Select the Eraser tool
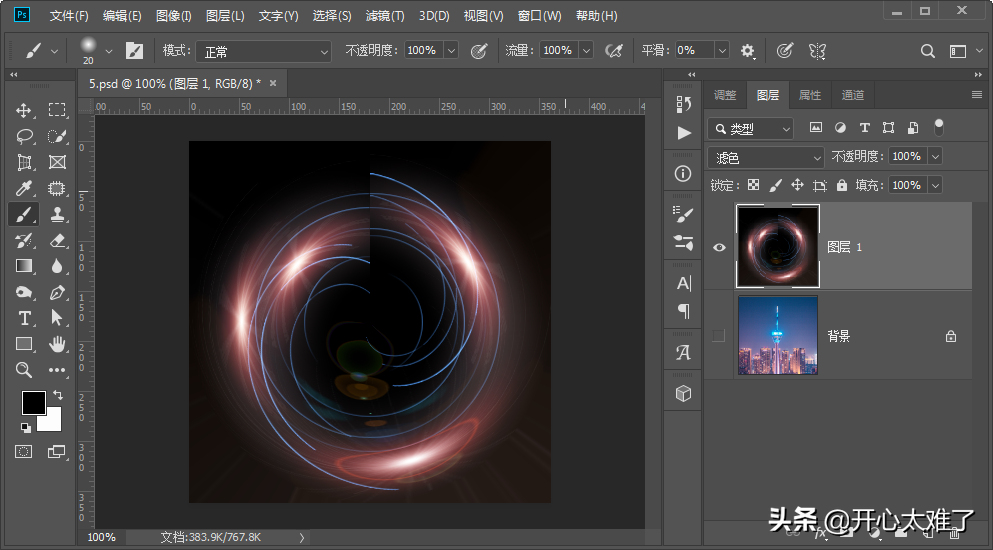This screenshot has width=993, height=550. click(x=57, y=240)
